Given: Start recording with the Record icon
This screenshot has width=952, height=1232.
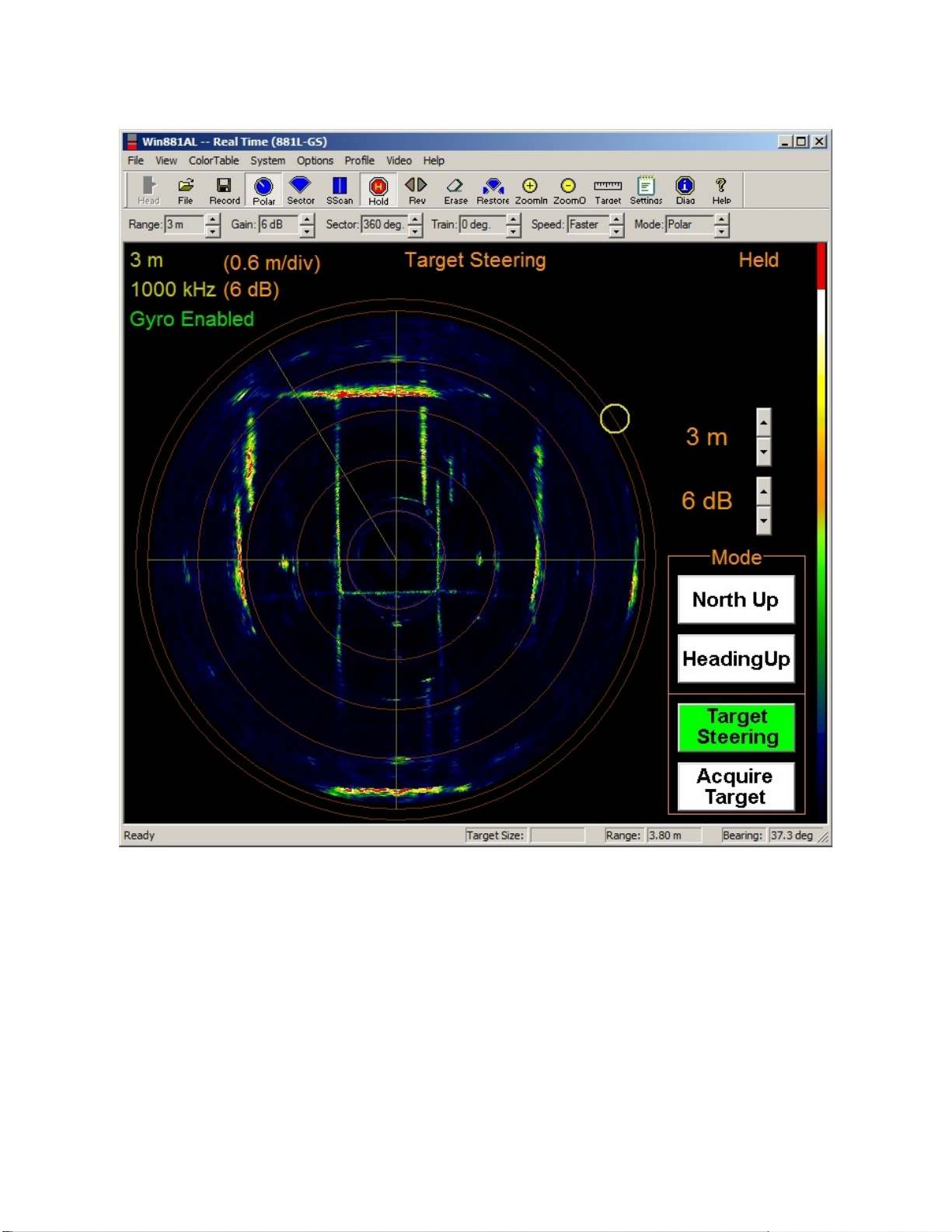Looking at the screenshot, I should click(225, 190).
